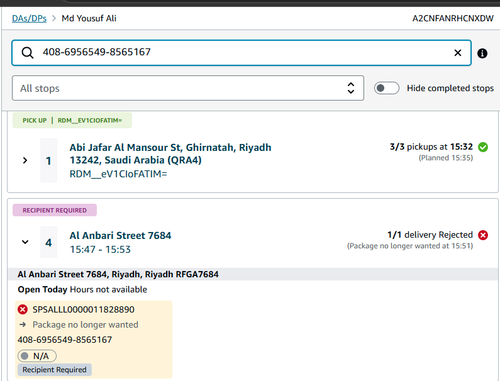Click the A2CNFANRHCNXDW identifier
500x381 pixels.
click(453, 18)
